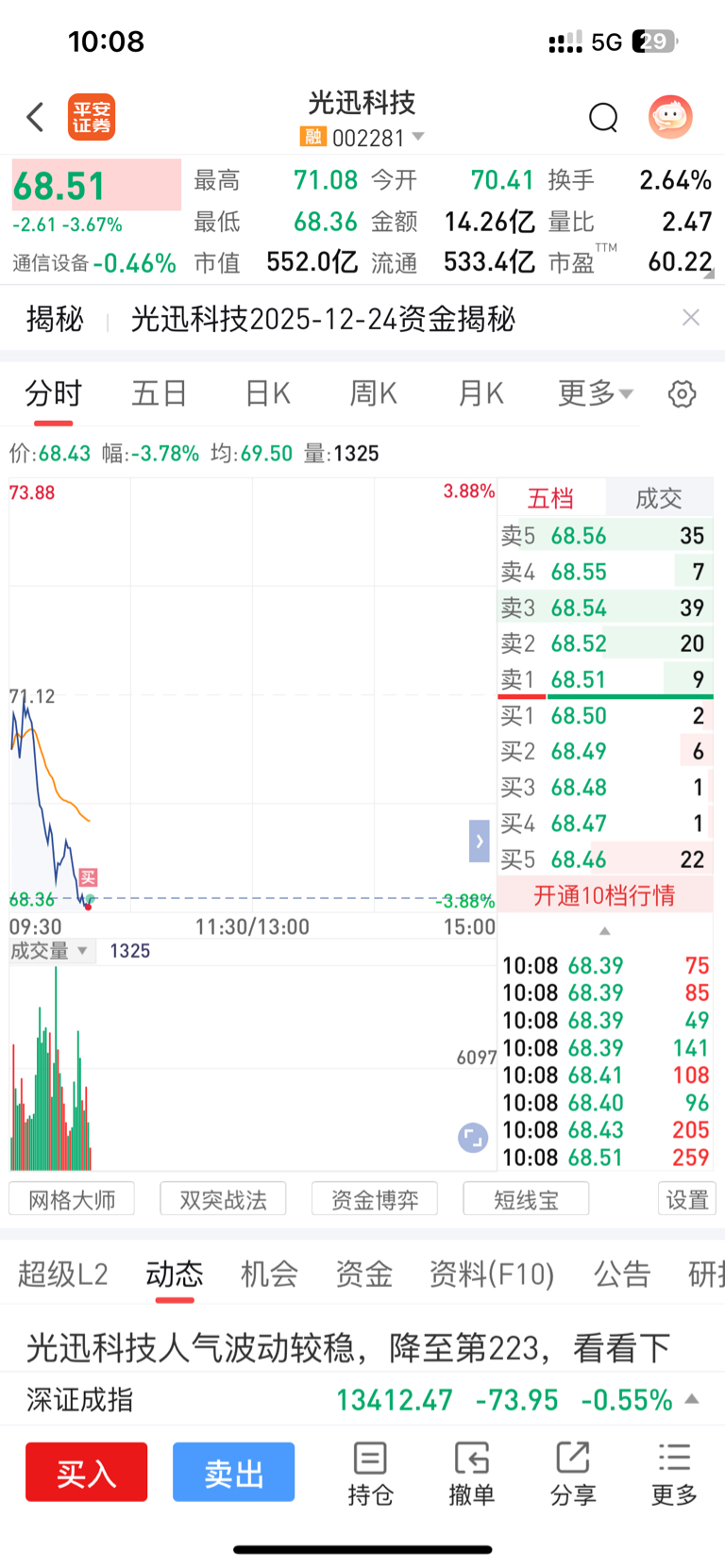Select 买4 68.47 order row
This screenshot has width=725, height=1568.
point(605,824)
